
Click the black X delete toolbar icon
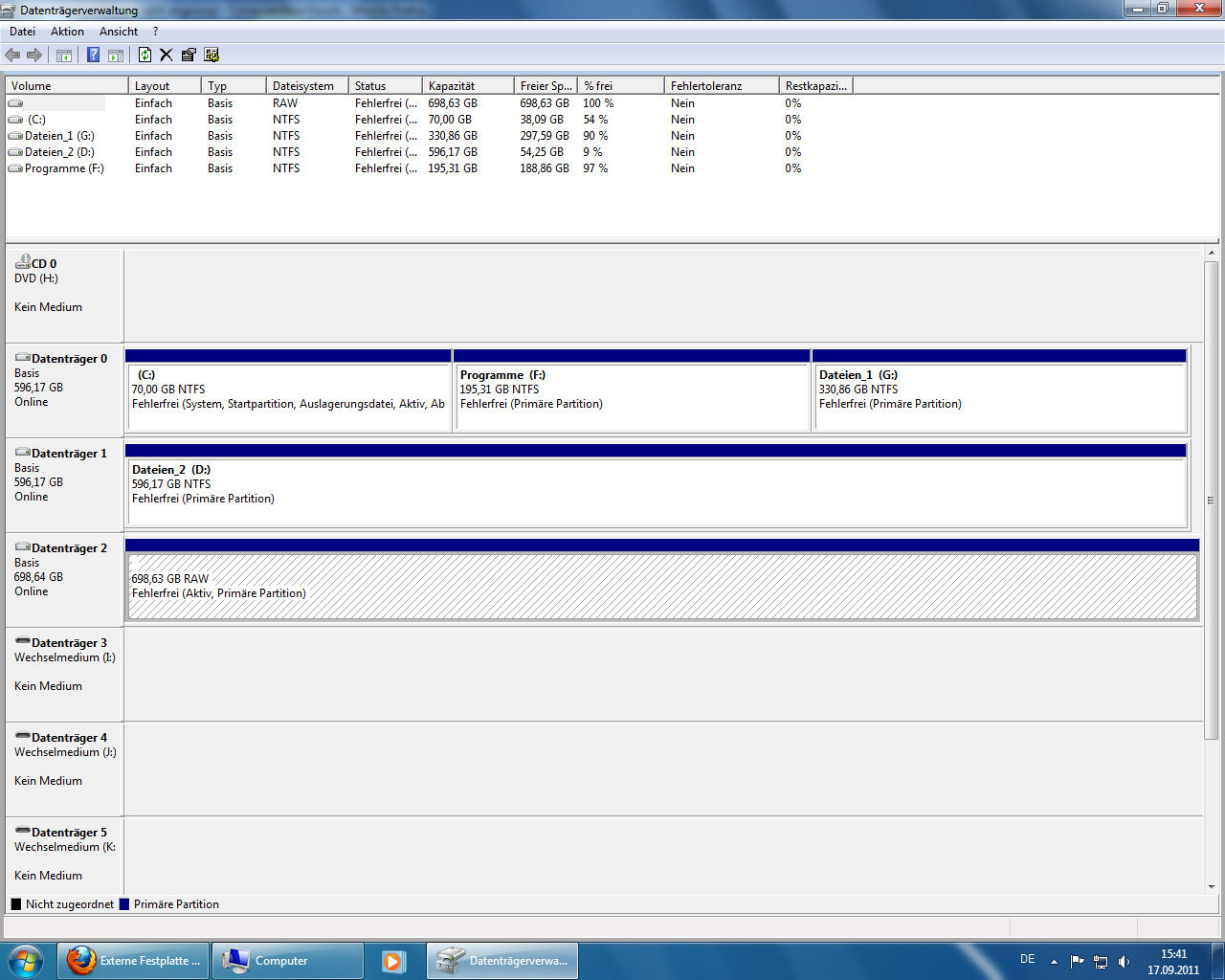[167, 56]
